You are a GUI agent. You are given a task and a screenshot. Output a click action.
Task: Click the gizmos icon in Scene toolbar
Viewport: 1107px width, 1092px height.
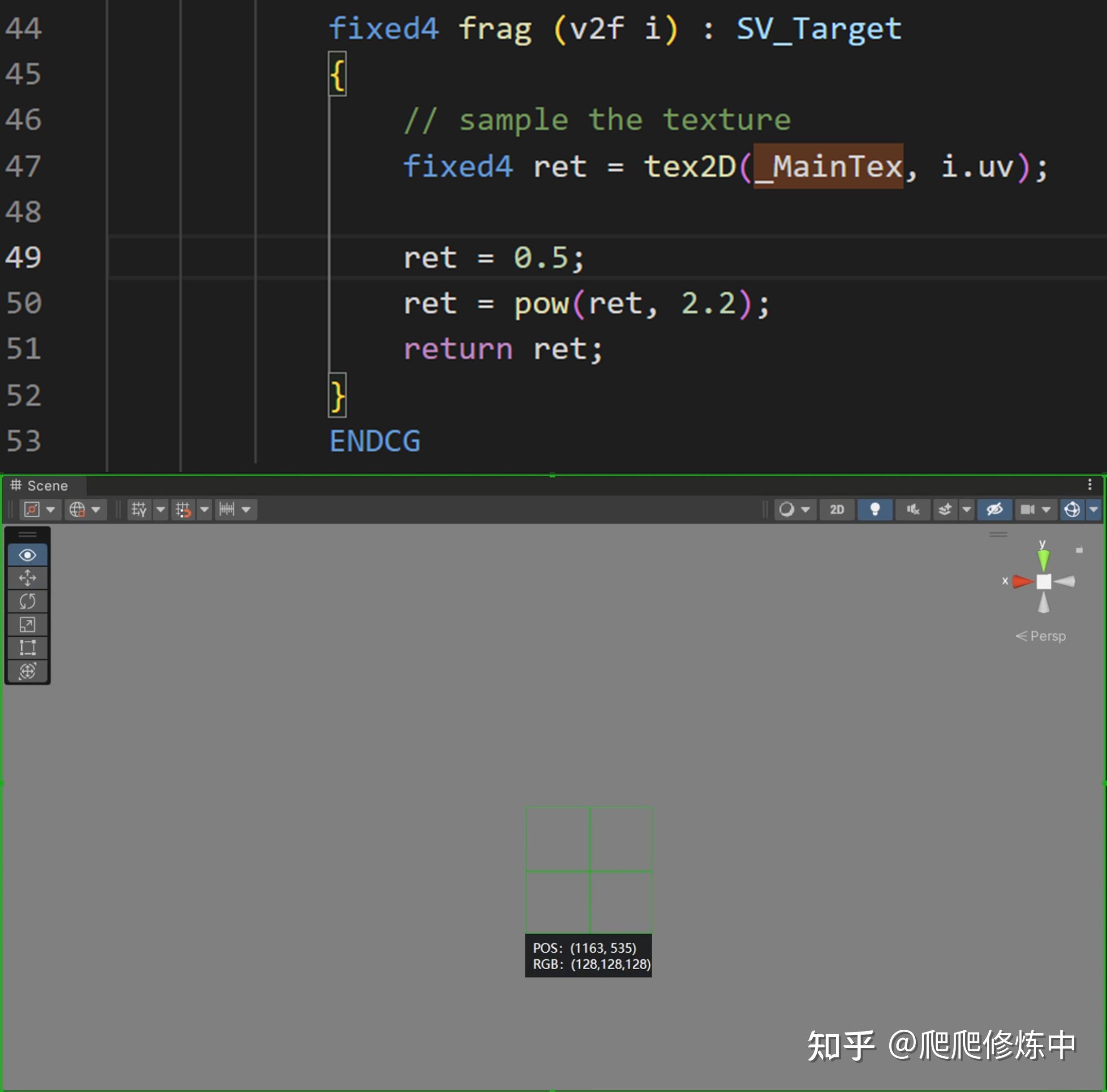(x=1072, y=509)
